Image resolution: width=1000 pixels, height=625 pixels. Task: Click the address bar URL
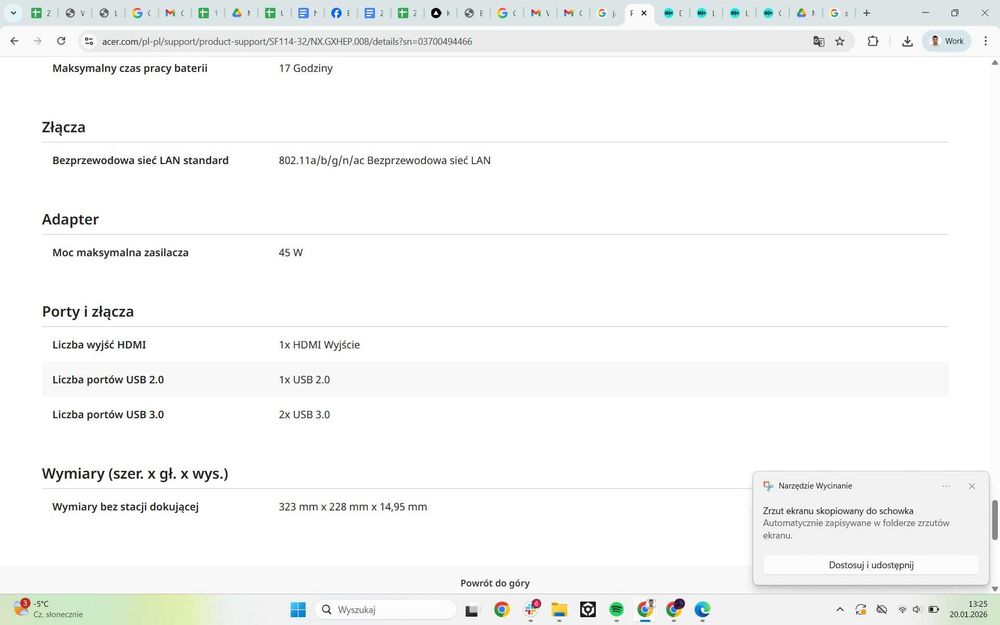tap(287, 41)
